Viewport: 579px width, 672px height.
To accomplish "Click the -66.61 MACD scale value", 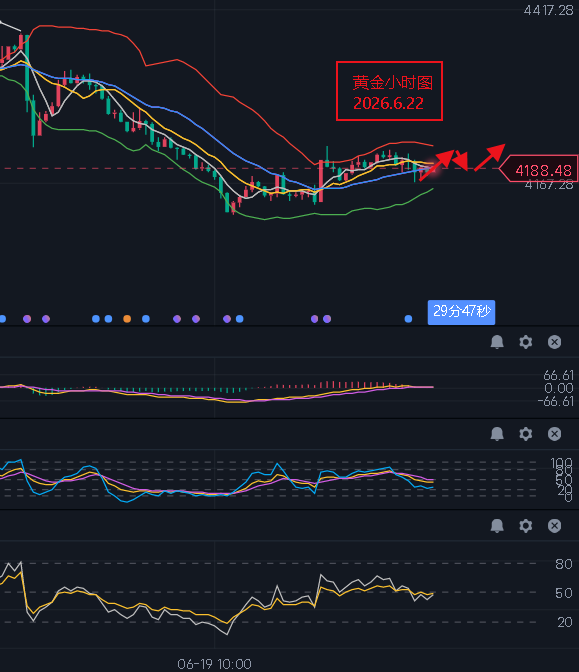I will pyautogui.click(x=555, y=401).
